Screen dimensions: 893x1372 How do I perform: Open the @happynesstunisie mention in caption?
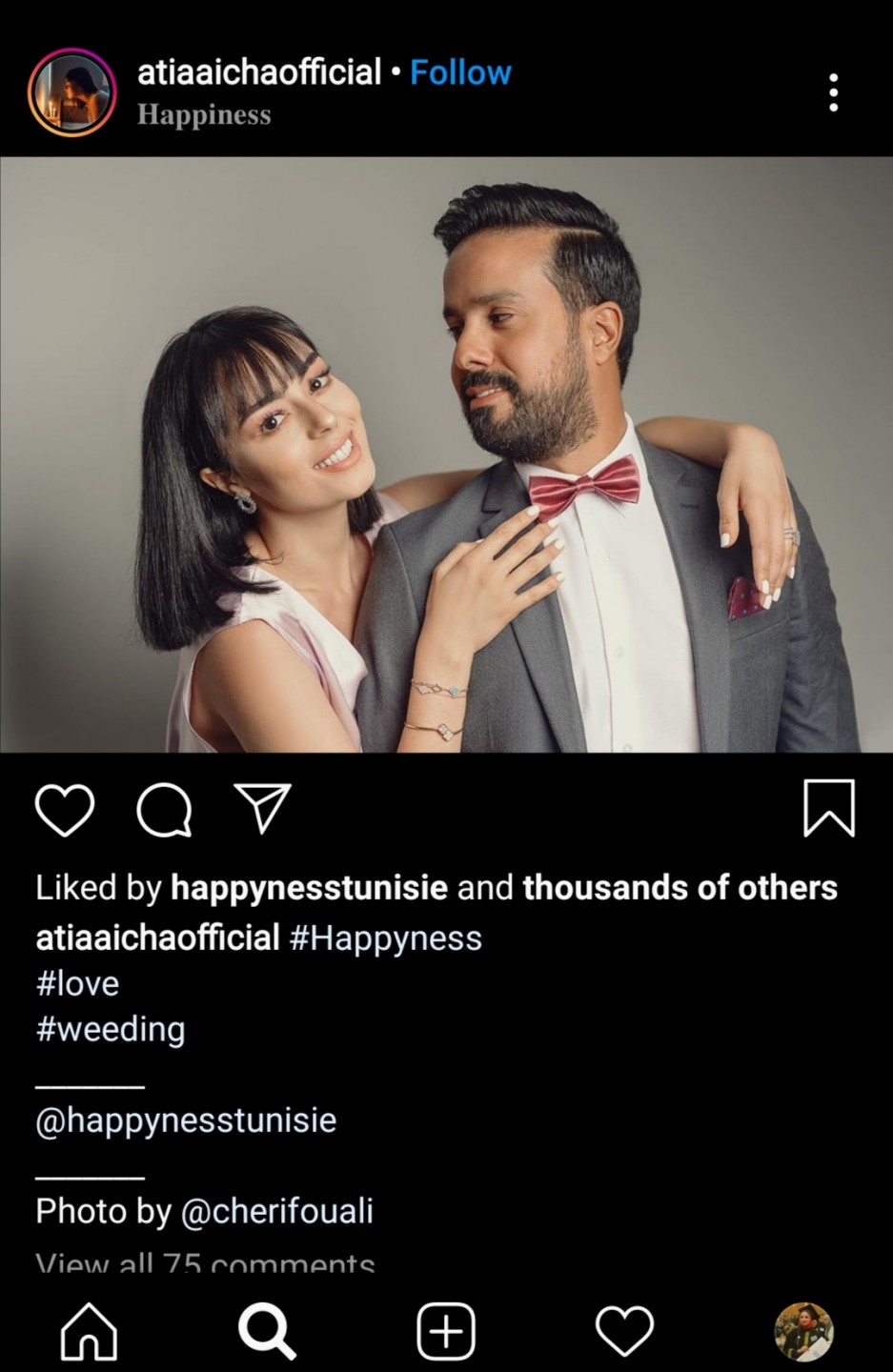(186, 1120)
